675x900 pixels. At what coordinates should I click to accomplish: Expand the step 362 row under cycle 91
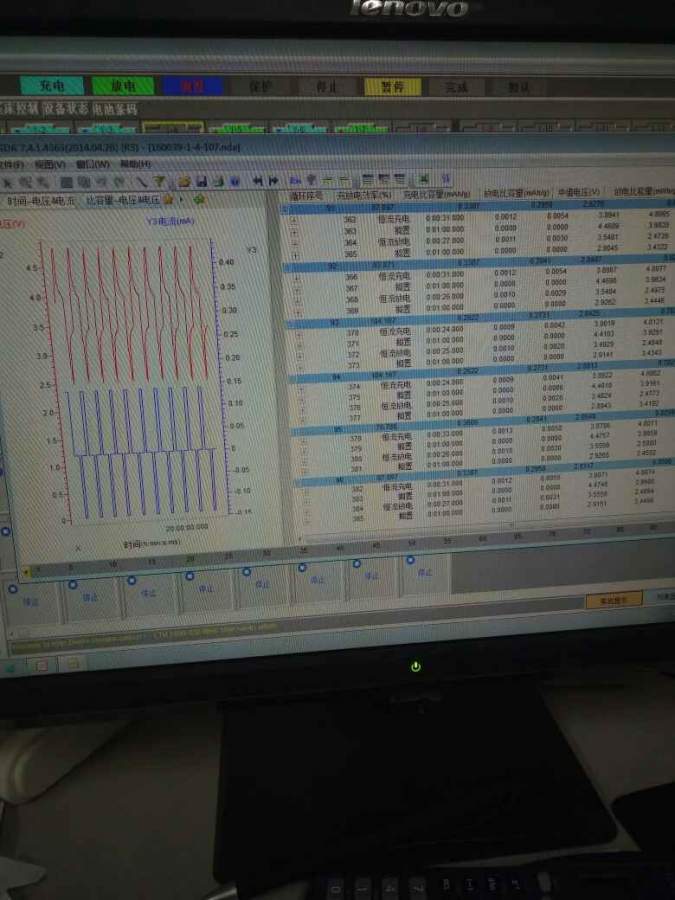coord(294,220)
